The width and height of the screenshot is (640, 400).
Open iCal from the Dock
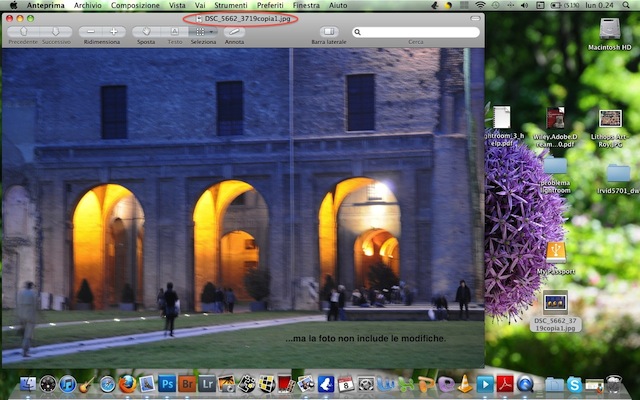click(346, 384)
